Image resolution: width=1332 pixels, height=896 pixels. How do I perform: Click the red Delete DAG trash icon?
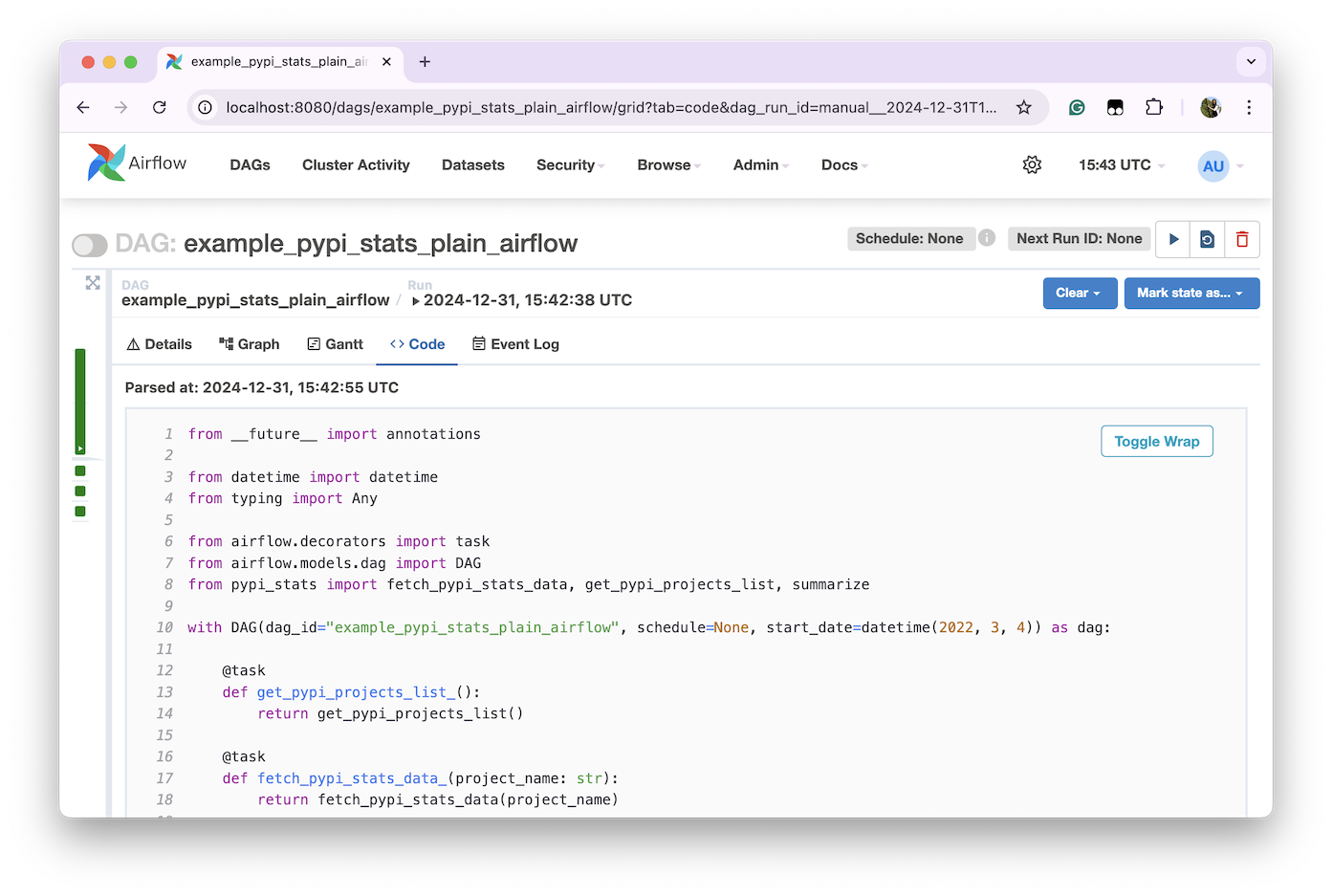(1242, 239)
